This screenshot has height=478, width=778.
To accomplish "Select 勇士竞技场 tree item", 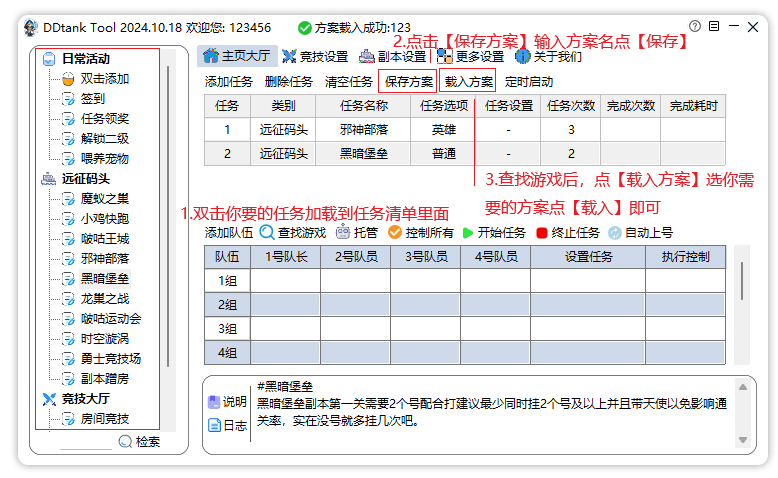I will [111, 358].
